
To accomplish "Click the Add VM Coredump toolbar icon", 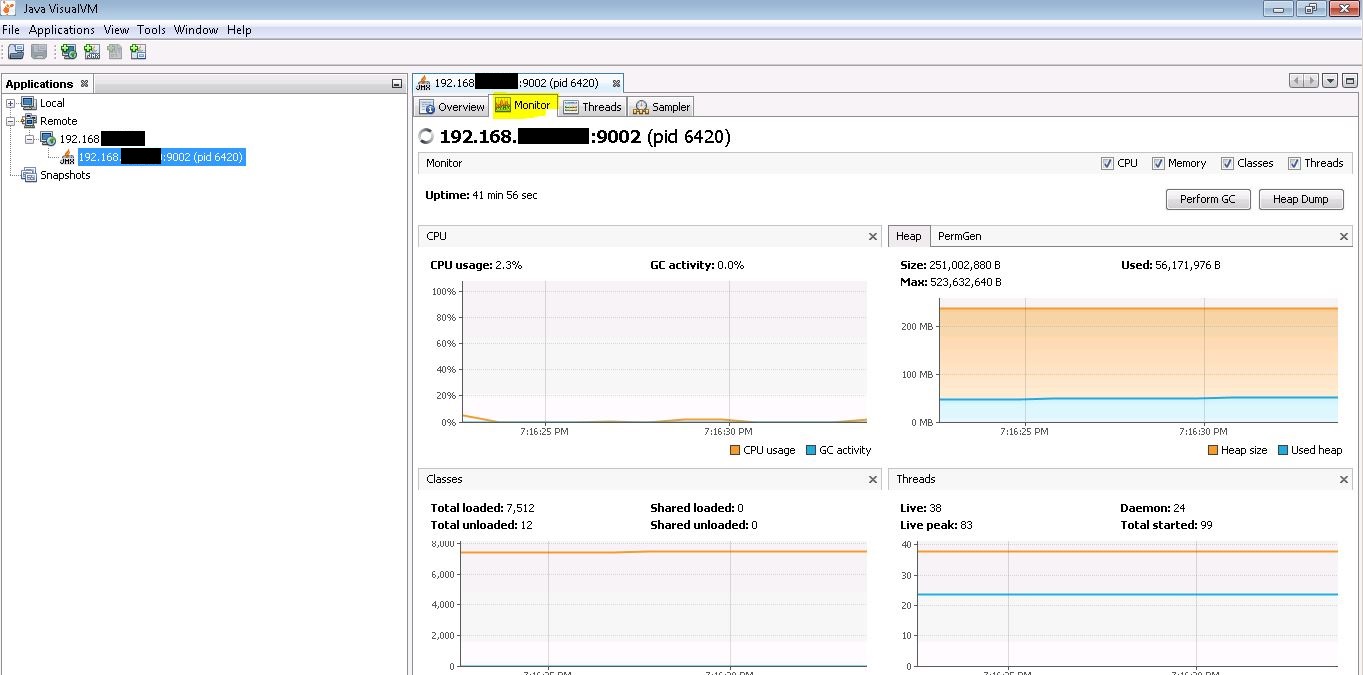I will click(114, 51).
